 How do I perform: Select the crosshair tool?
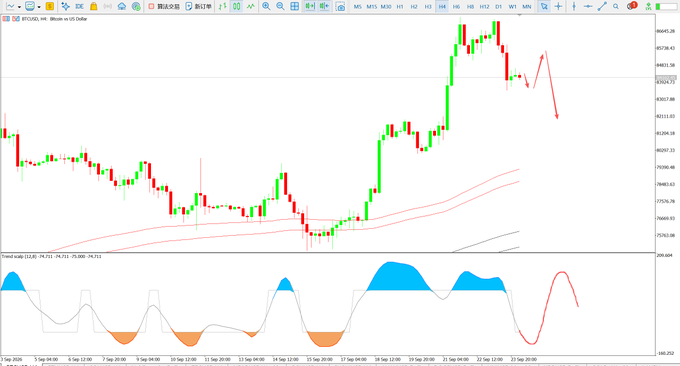558,7
